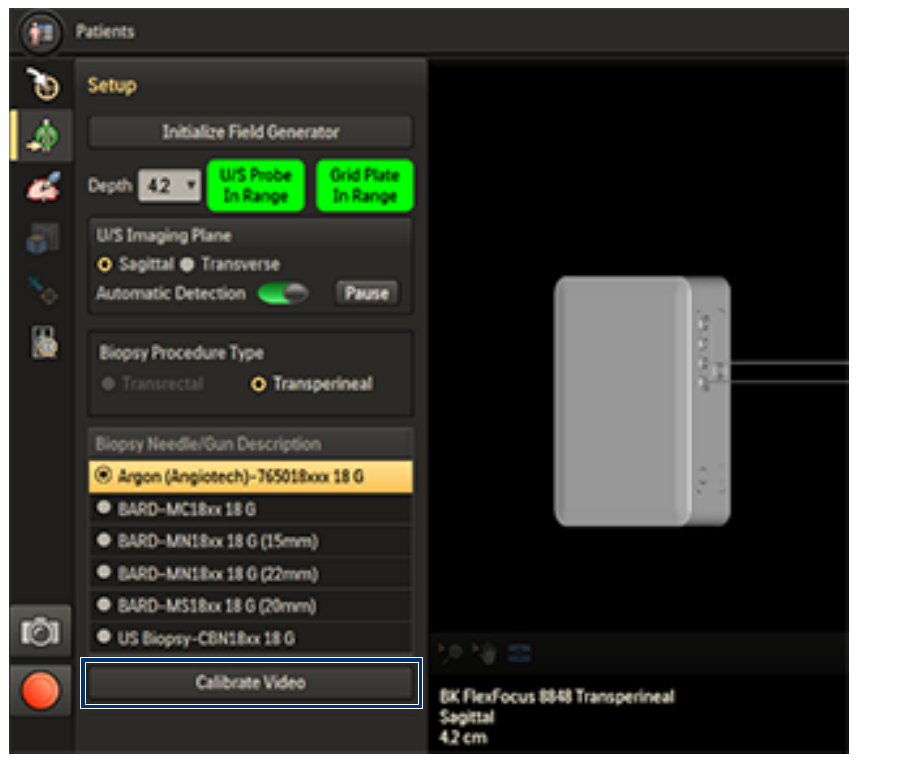Select Sagittal imaging plane
900x765 pixels.
[x=136, y=264]
